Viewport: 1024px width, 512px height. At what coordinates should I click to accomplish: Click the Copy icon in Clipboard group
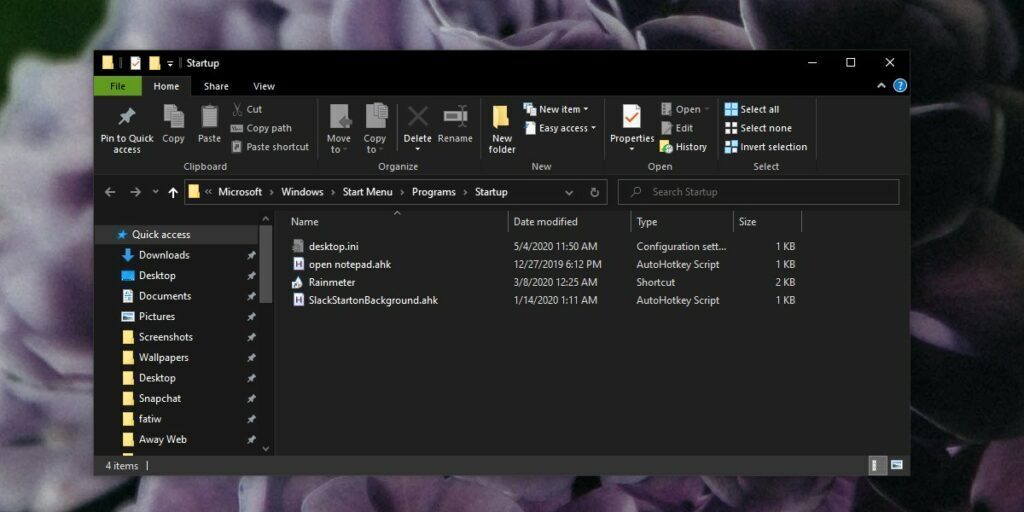(x=173, y=118)
